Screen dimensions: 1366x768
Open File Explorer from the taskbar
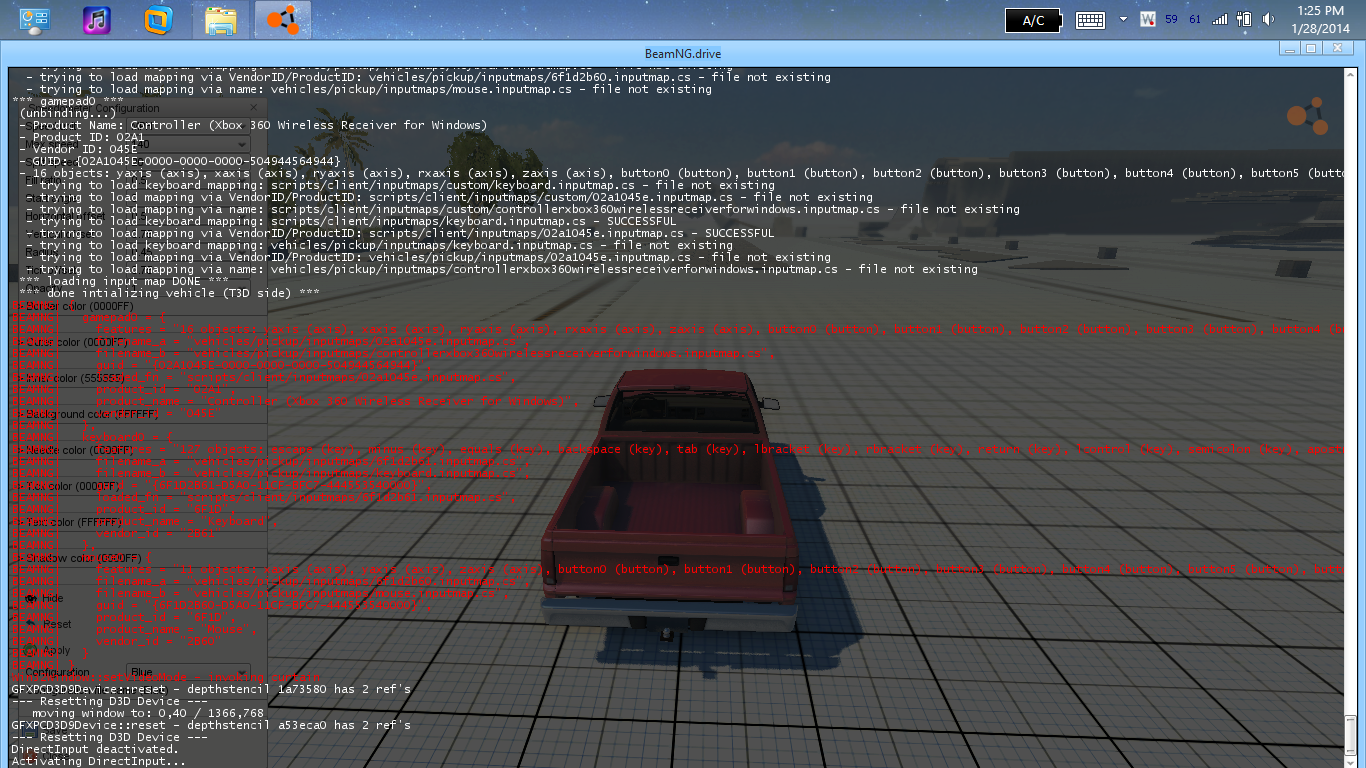coord(220,19)
